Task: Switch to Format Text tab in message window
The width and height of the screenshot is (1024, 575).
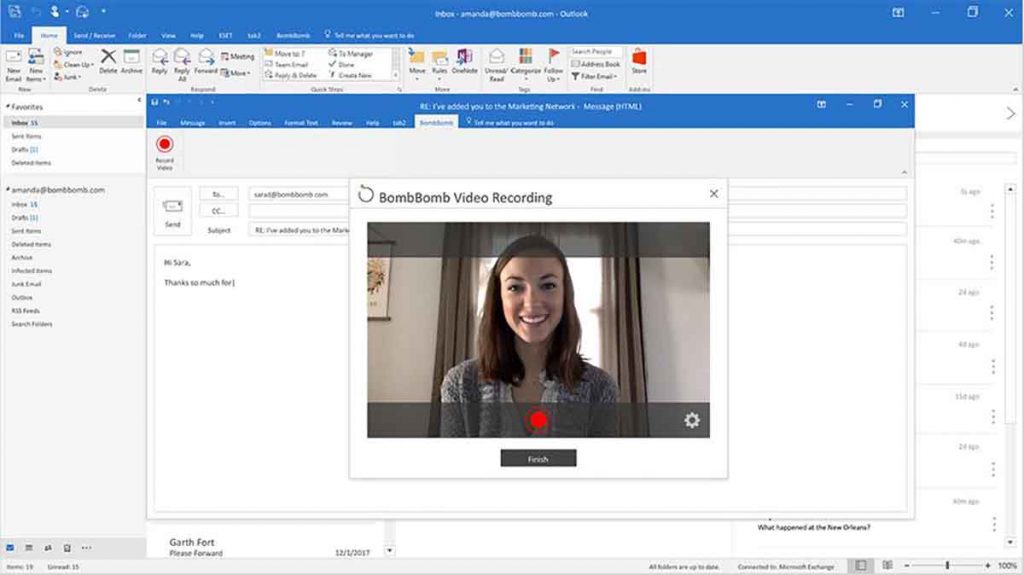Action: point(301,123)
